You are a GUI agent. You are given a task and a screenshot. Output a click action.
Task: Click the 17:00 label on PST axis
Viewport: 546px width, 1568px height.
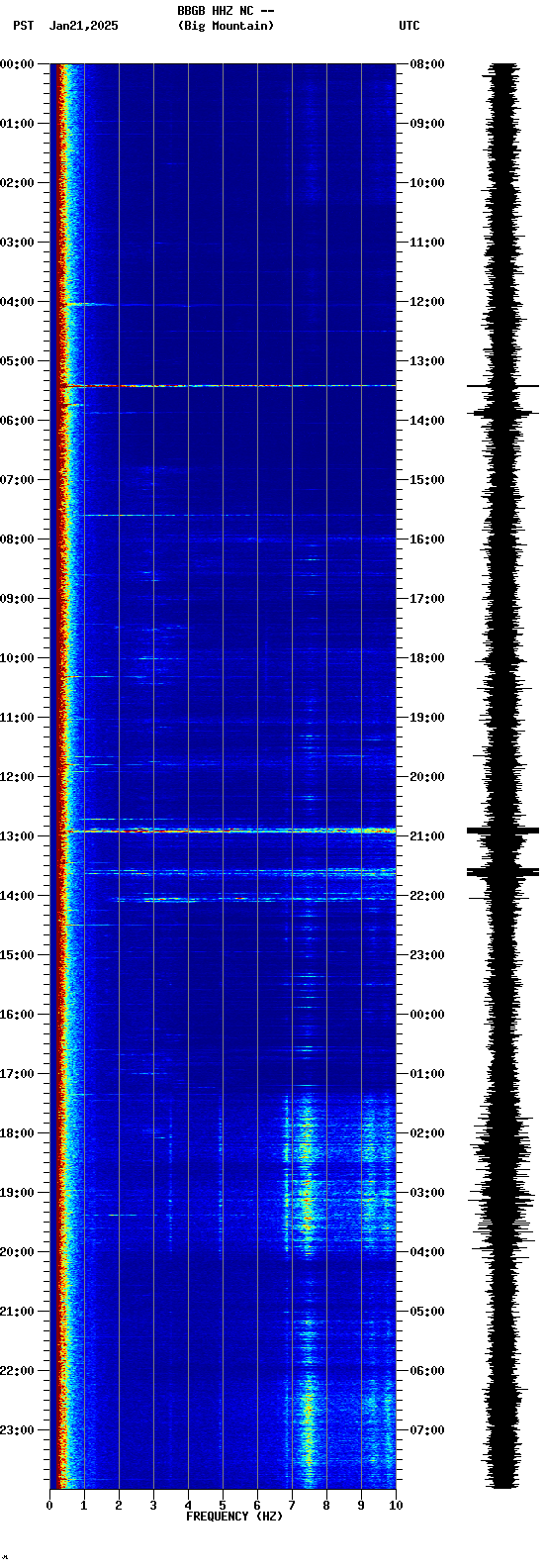[x=17, y=1074]
